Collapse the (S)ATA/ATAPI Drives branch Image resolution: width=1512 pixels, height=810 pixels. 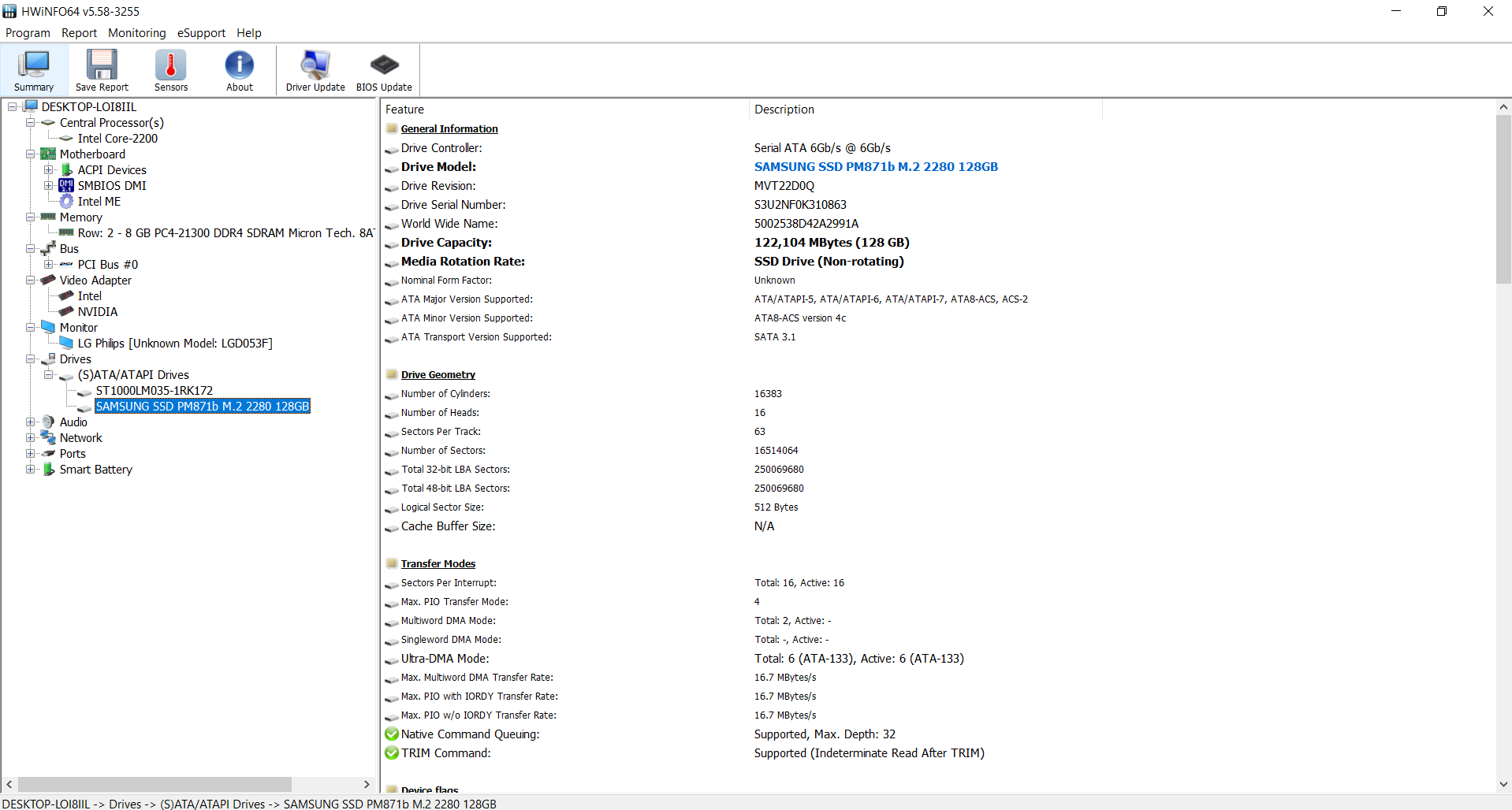[49, 374]
